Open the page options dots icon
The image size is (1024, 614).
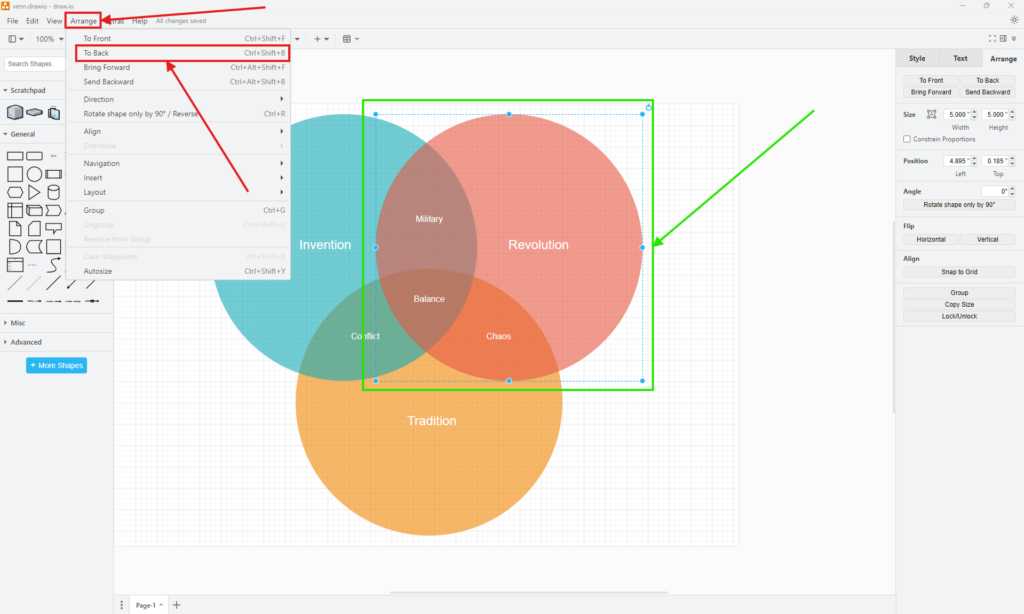click(x=121, y=605)
